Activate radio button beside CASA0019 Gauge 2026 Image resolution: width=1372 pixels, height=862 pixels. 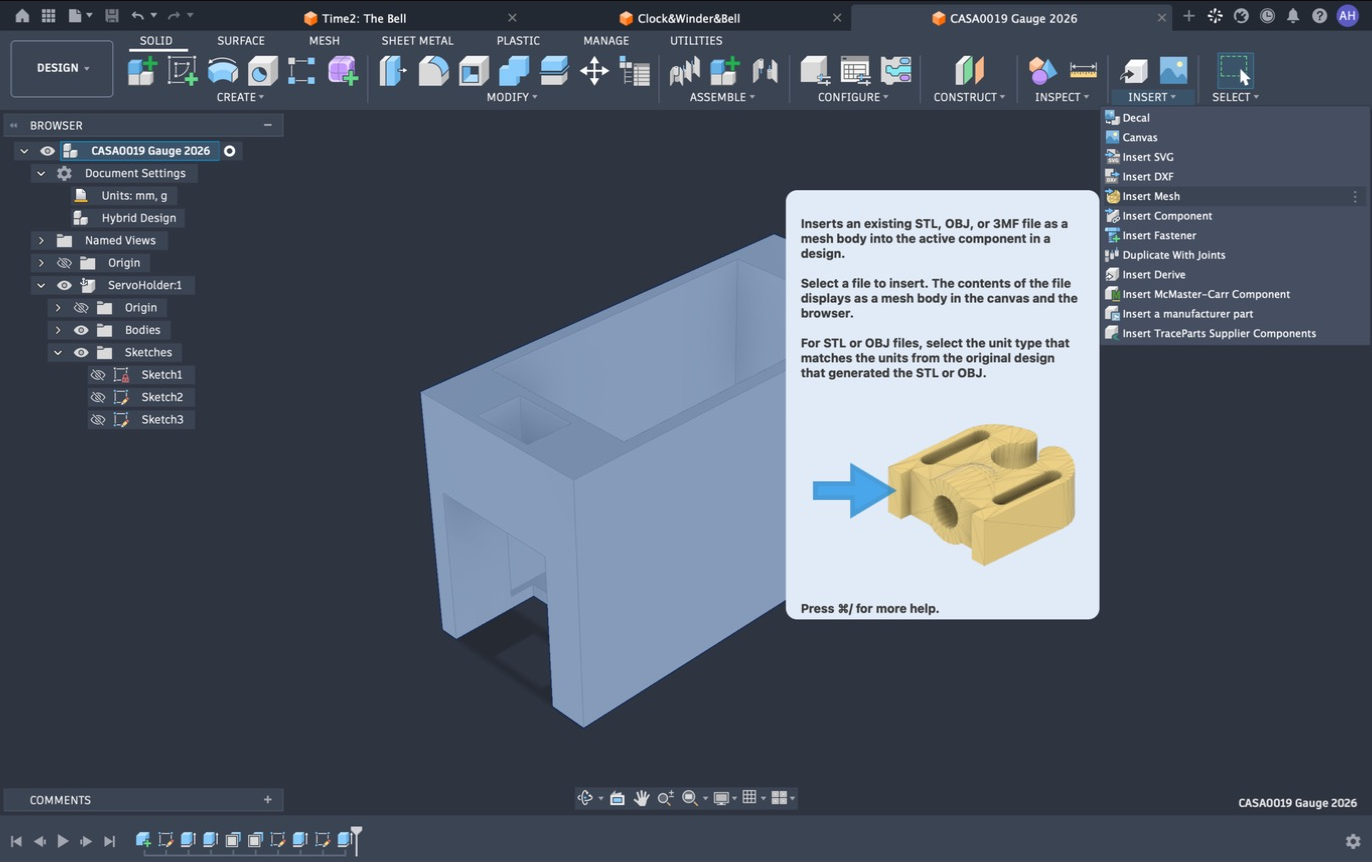coord(229,151)
